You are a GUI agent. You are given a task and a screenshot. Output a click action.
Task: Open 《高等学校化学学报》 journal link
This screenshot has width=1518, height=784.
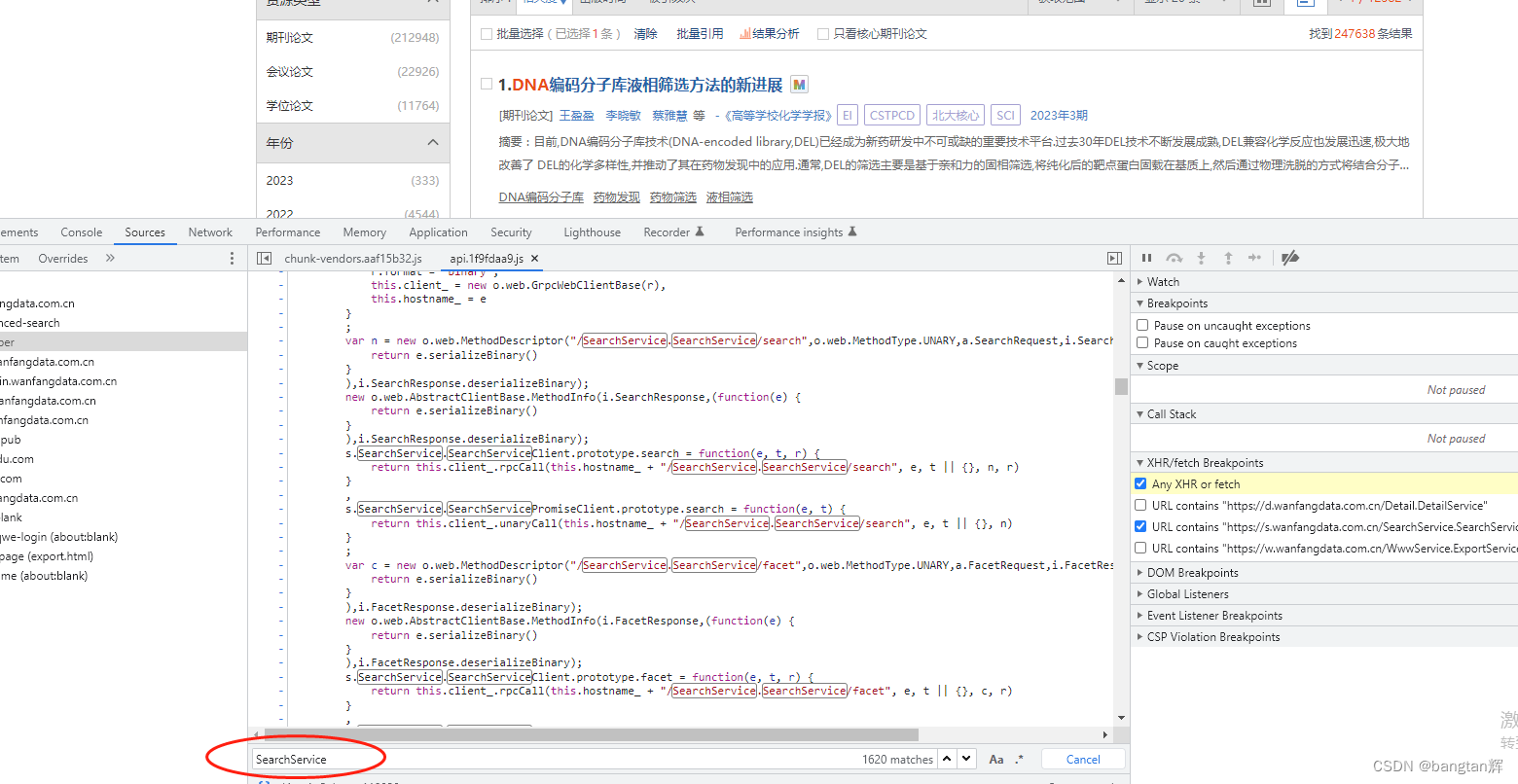(777, 116)
